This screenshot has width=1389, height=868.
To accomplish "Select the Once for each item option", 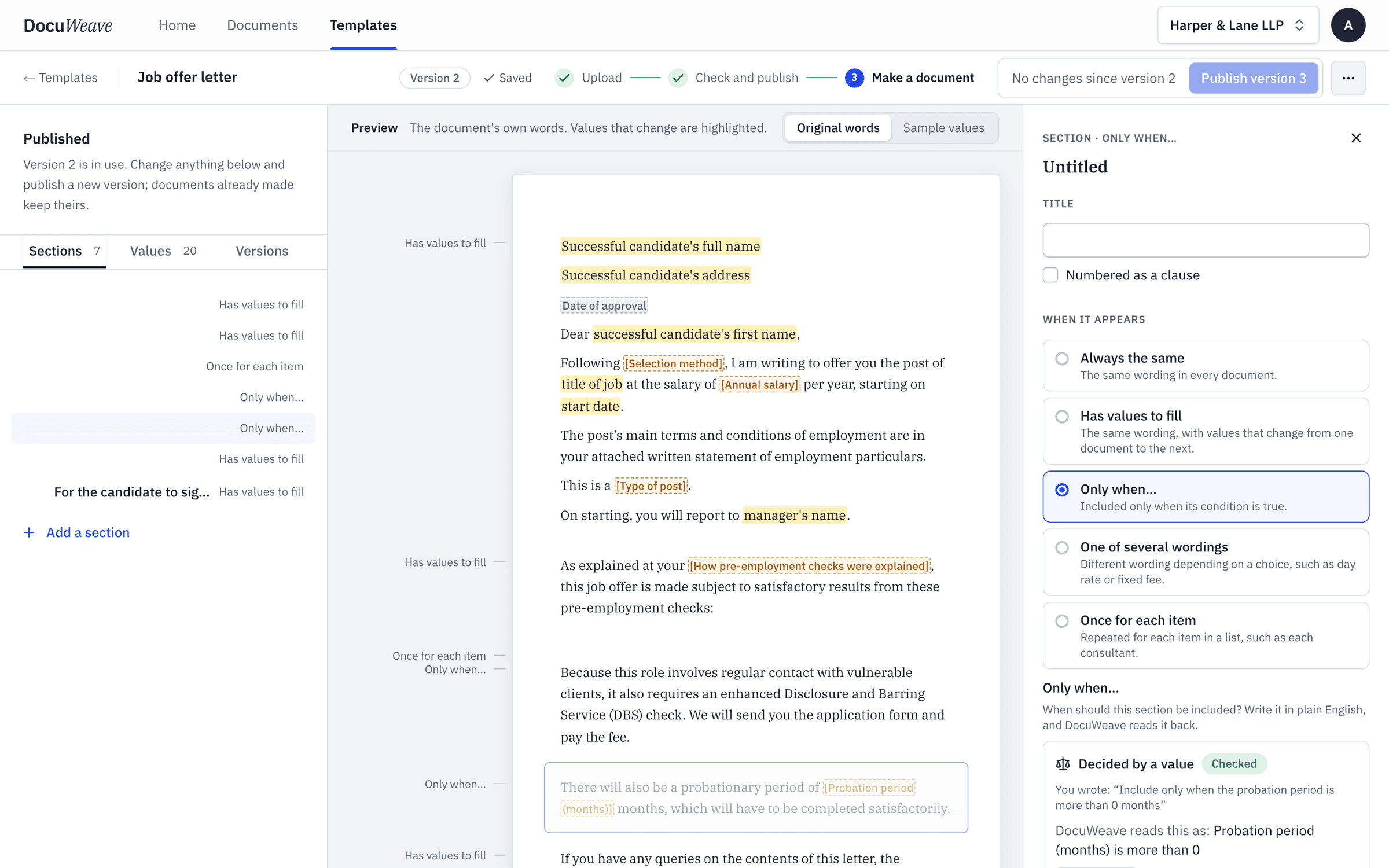I will [1206, 635].
